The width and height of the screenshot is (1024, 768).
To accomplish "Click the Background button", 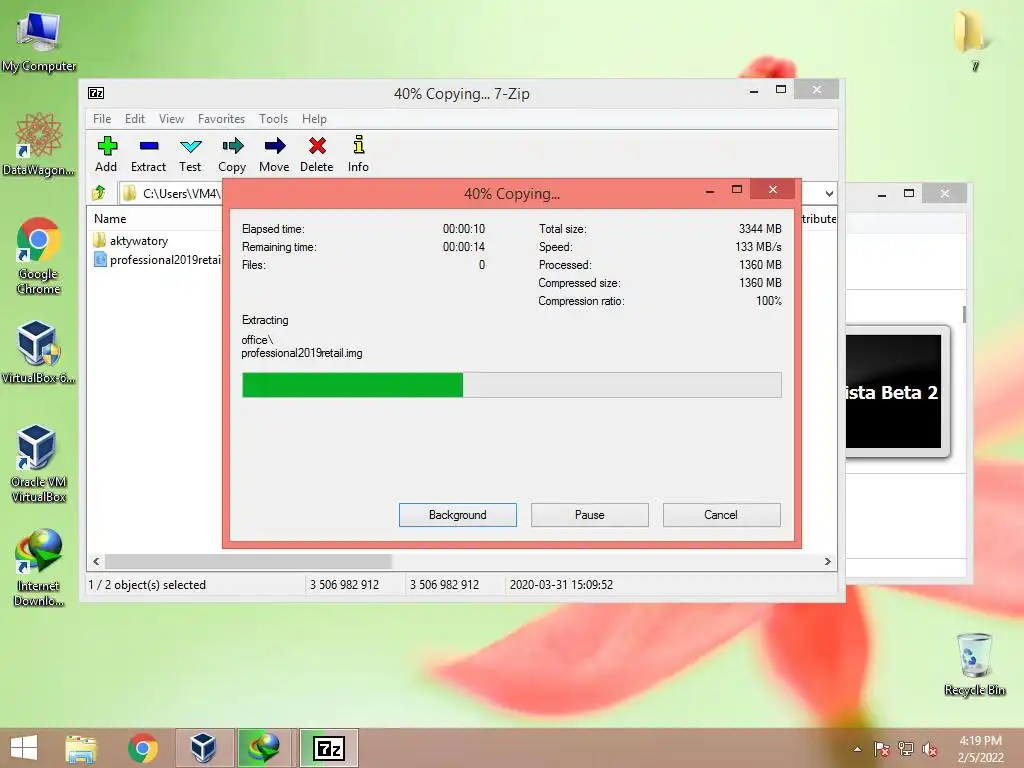I will coord(458,515).
